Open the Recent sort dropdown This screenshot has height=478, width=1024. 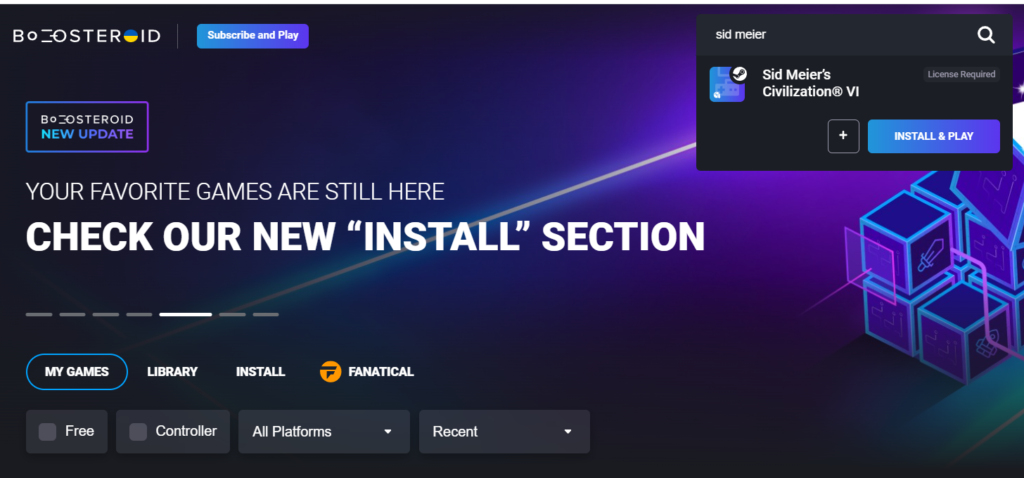(504, 432)
